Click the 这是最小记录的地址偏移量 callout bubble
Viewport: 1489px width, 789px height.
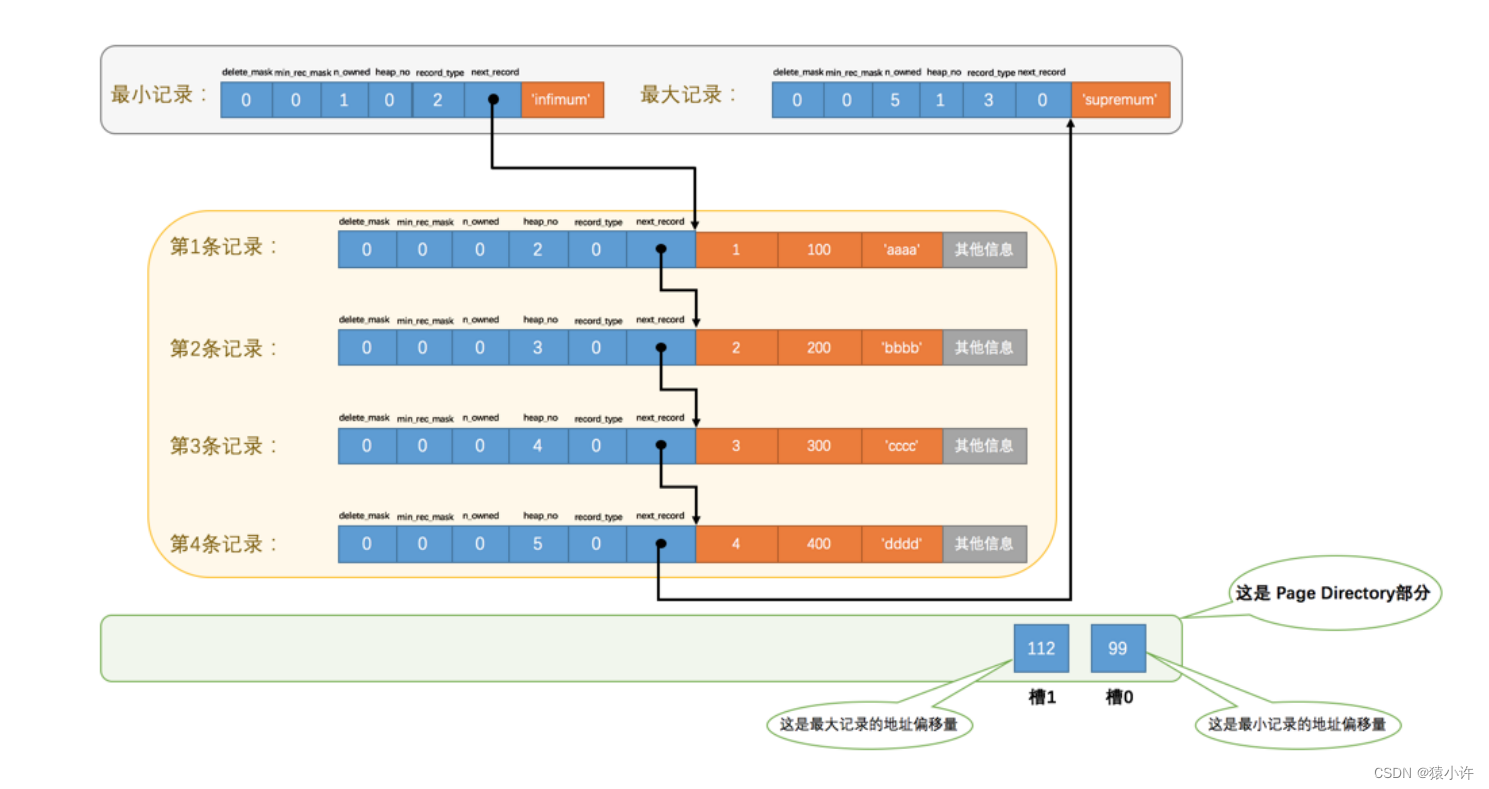(x=1297, y=724)
